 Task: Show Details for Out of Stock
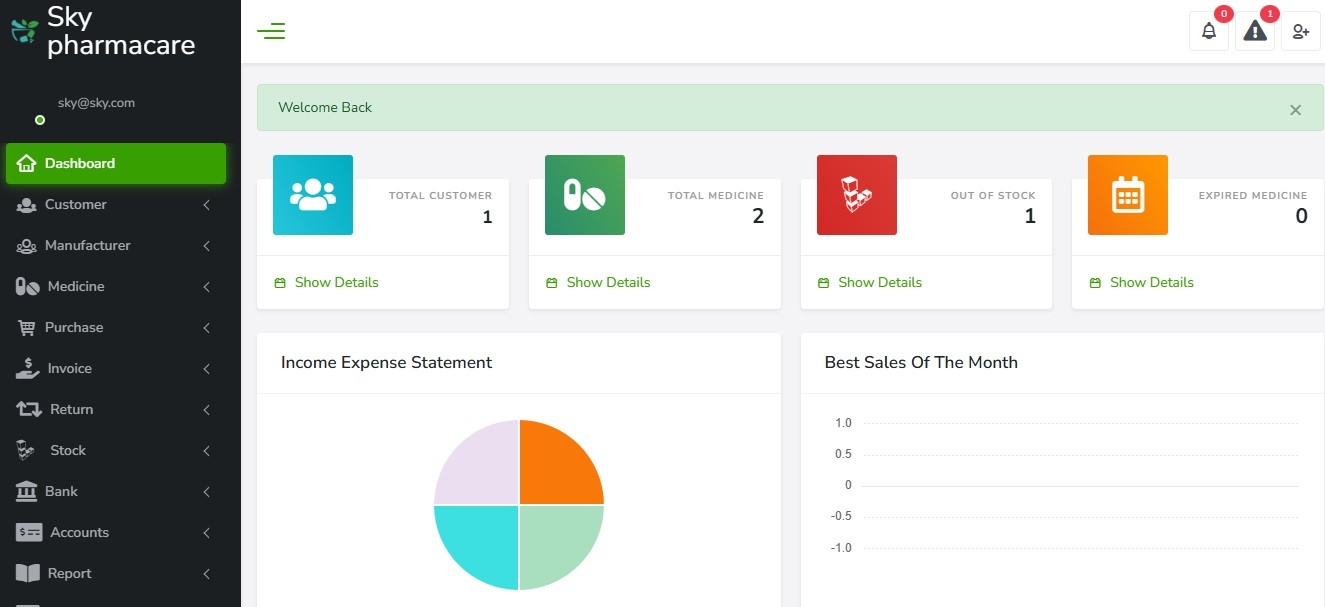(879, 283)
